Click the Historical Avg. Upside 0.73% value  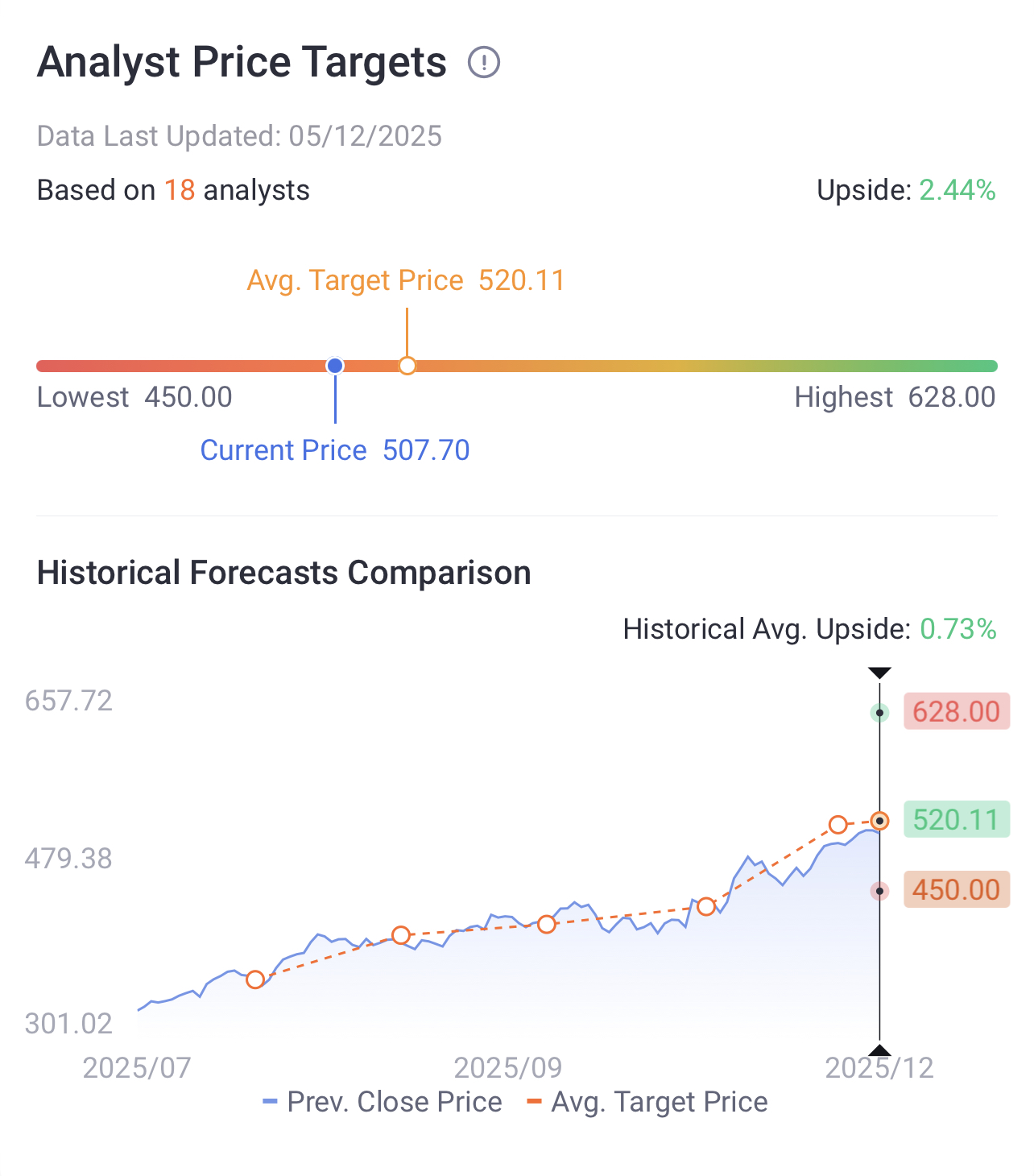coord(957,629)
